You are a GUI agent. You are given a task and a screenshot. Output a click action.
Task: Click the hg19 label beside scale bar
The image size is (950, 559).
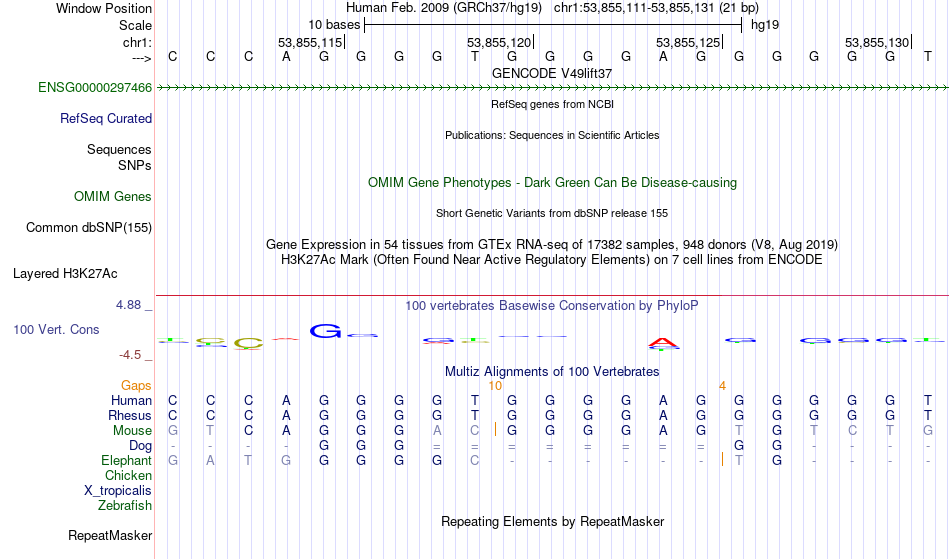coord(765,25)
